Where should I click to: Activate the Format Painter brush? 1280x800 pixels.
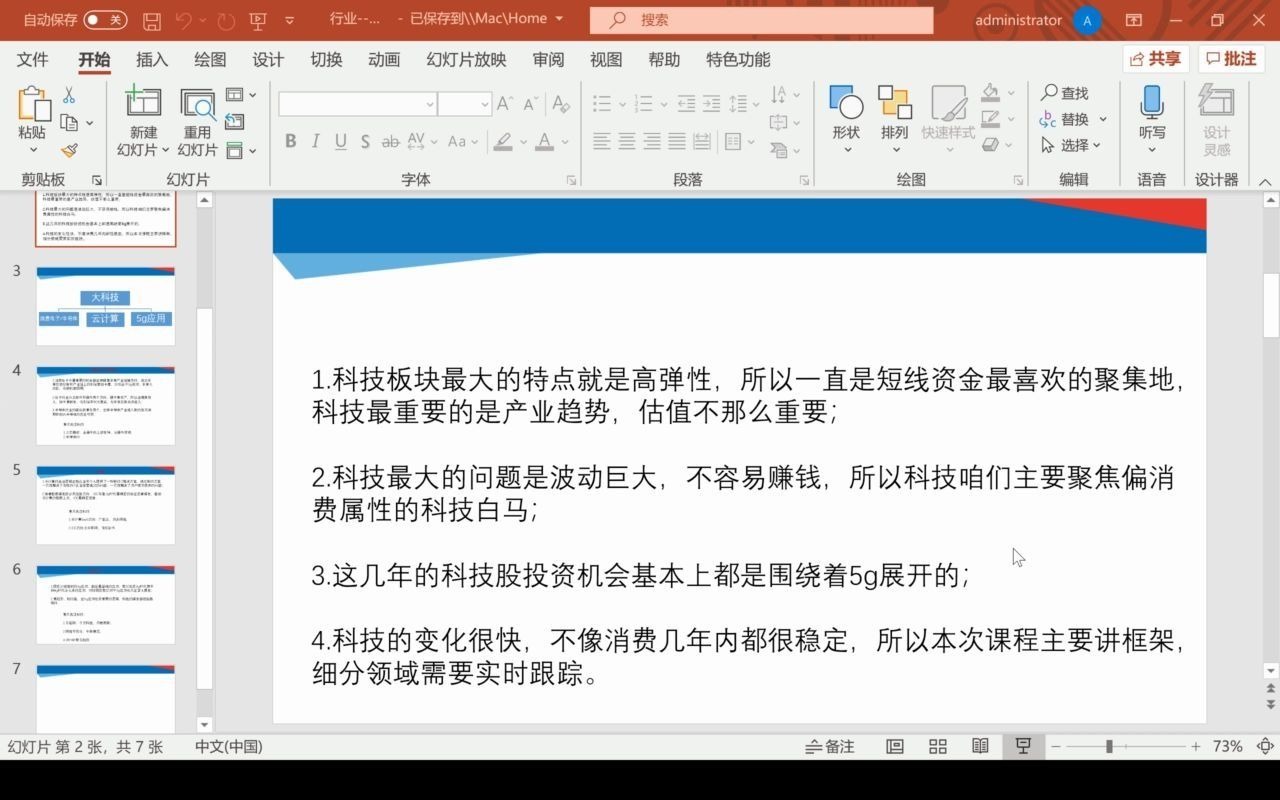click(x=69, y=150)
